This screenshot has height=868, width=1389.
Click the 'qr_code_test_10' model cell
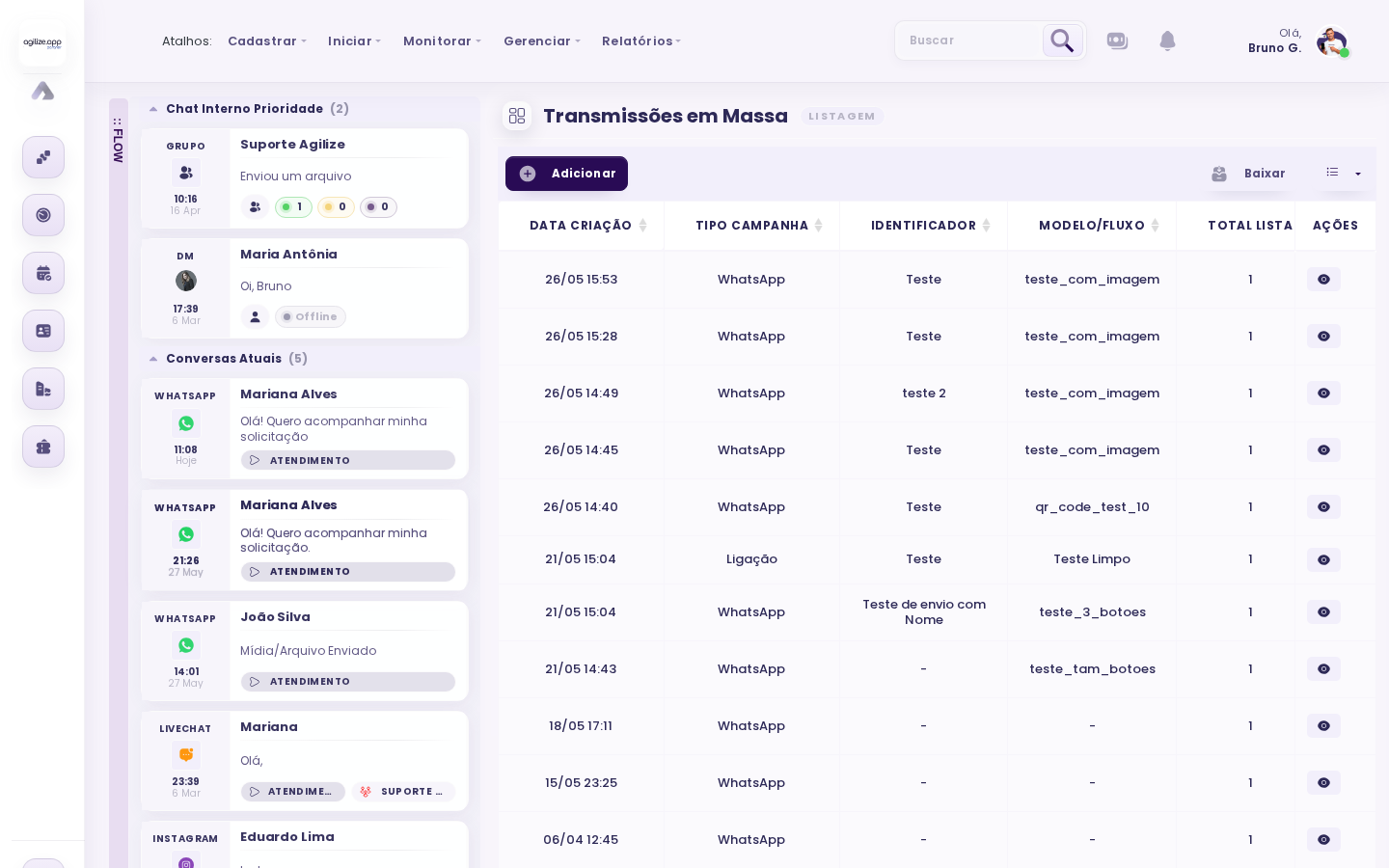1092,507
